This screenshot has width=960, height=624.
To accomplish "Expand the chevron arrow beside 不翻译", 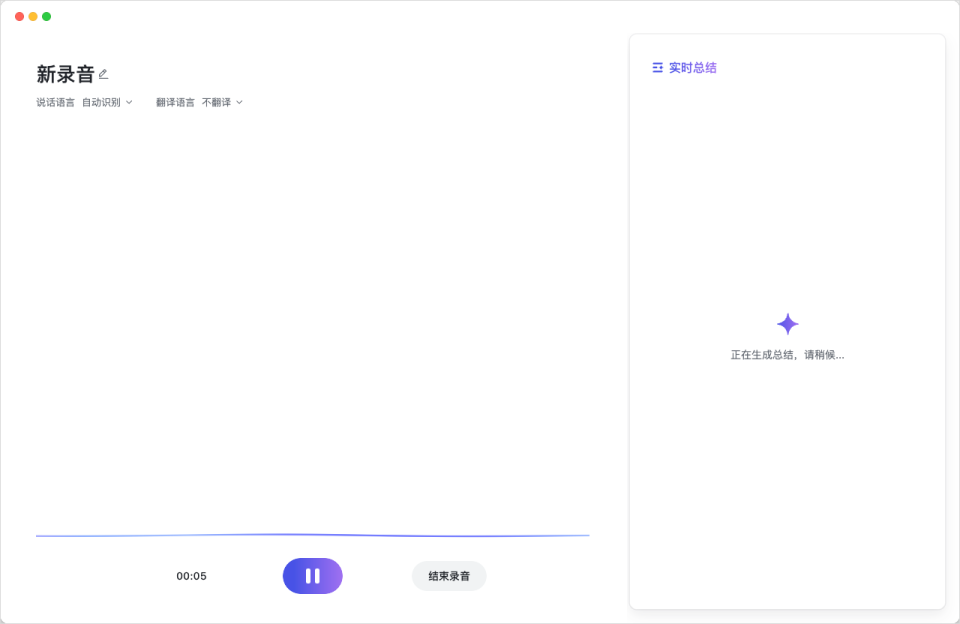I will [239, 102].
